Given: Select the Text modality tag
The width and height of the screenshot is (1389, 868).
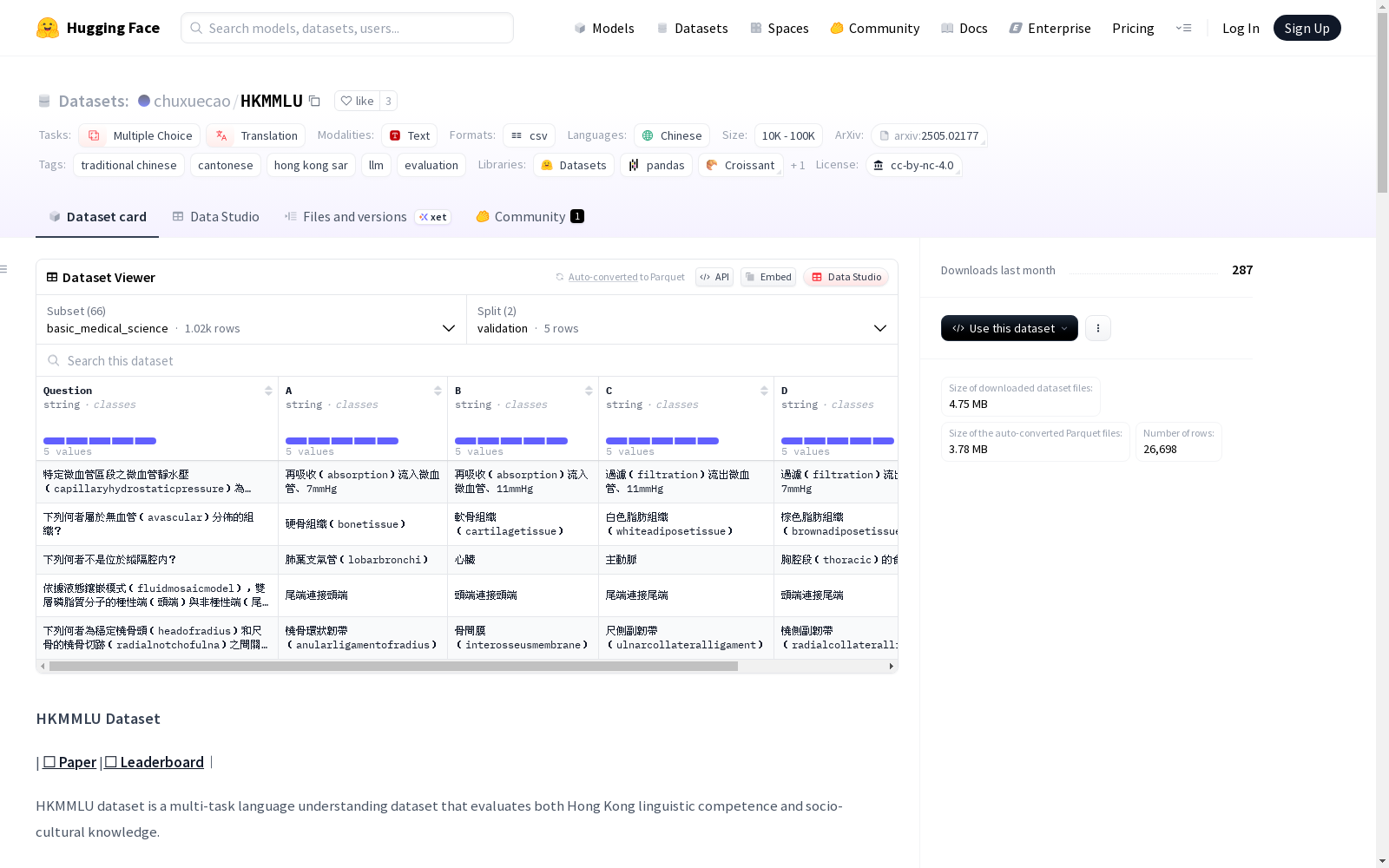Looking at the screenshot, I should point(410,135).
